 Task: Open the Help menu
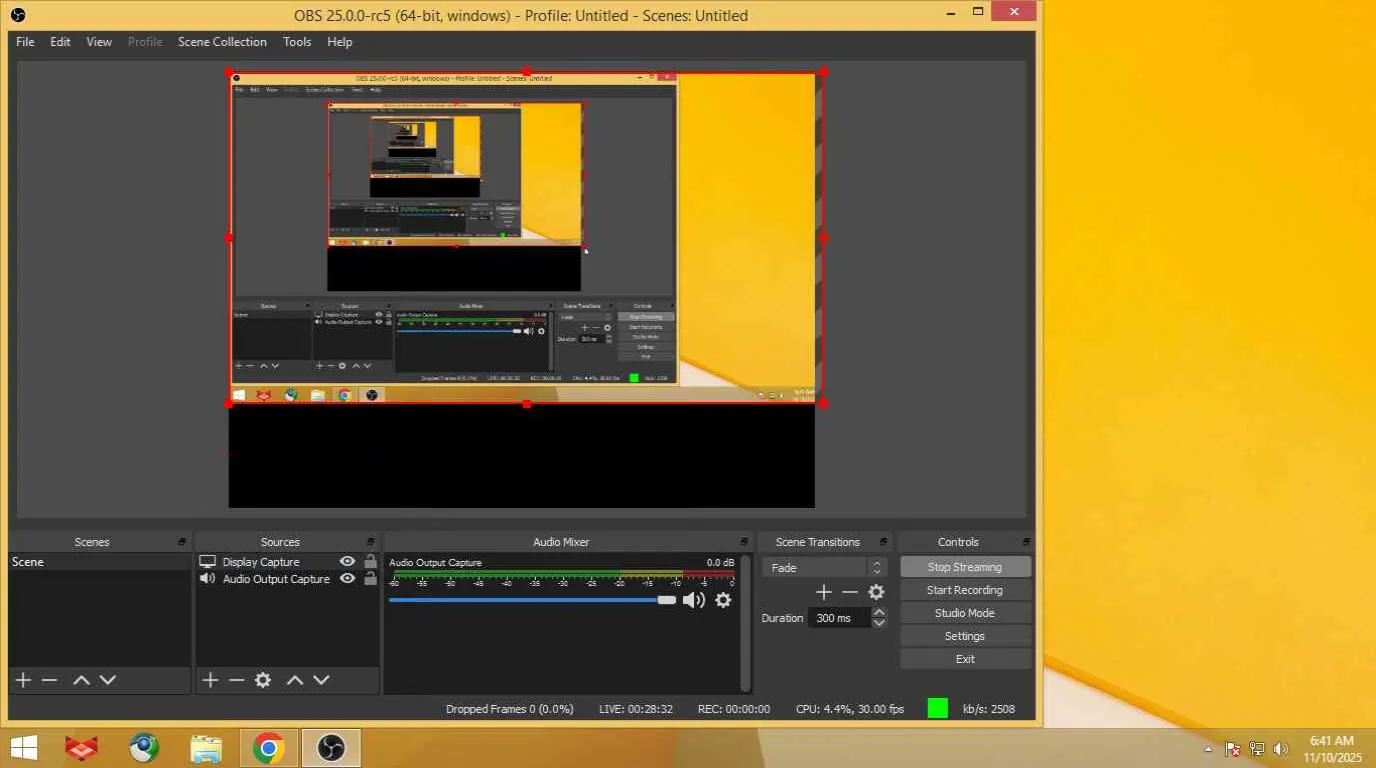tap(340, 42)
